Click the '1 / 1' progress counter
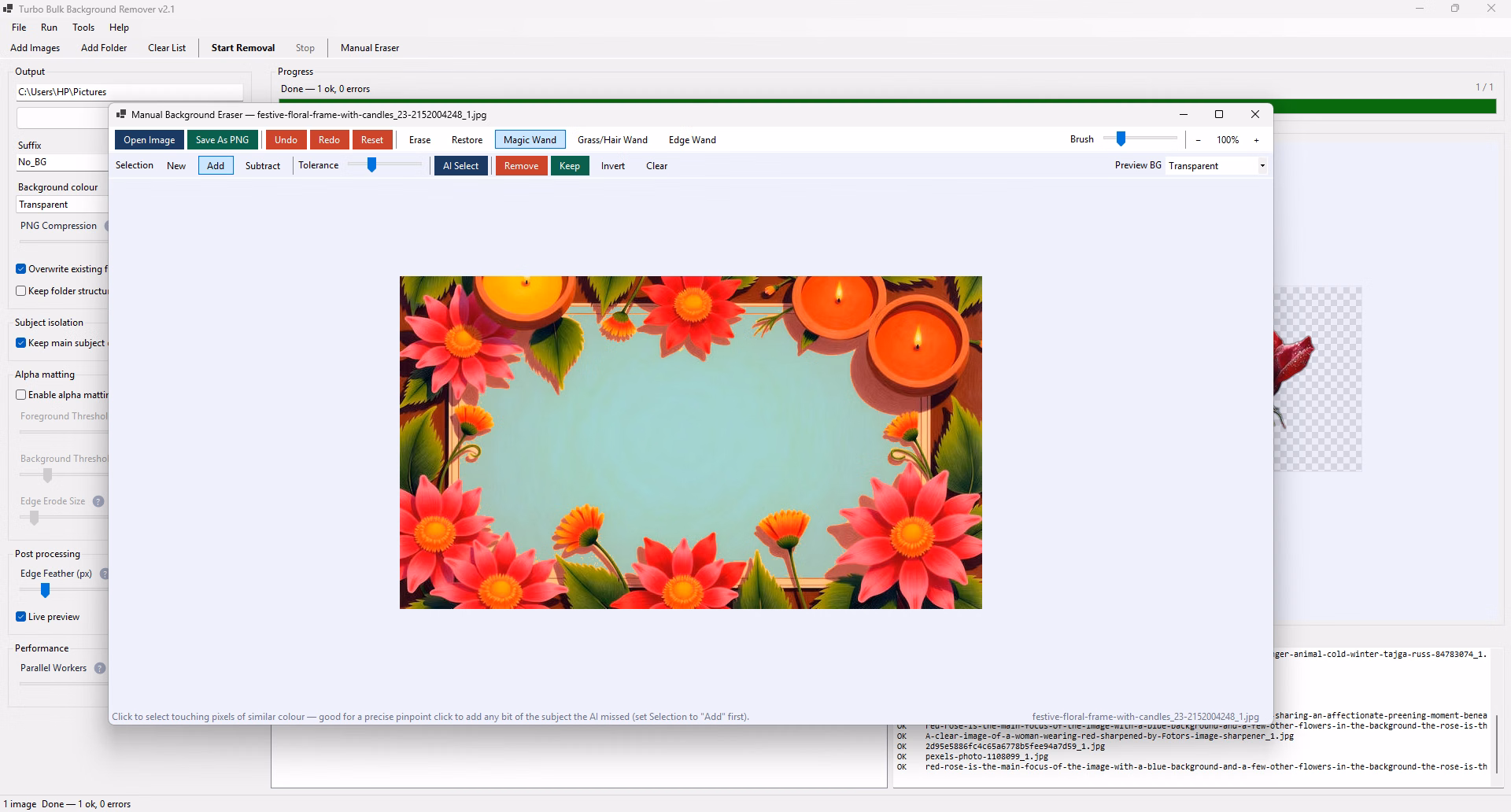 [x=1483, y=87]
